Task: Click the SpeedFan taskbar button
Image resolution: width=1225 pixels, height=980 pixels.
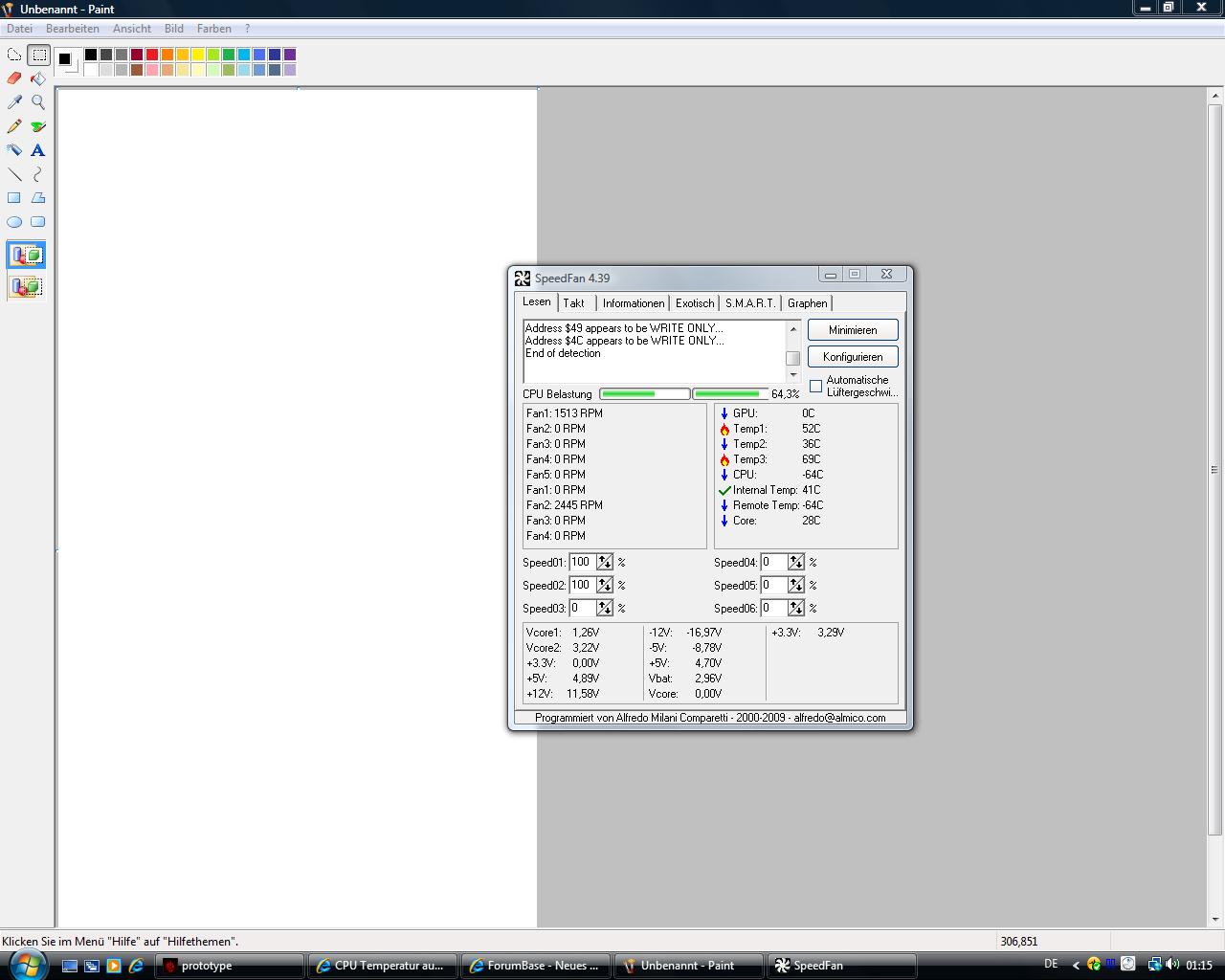Action: (x=842, y=966)
